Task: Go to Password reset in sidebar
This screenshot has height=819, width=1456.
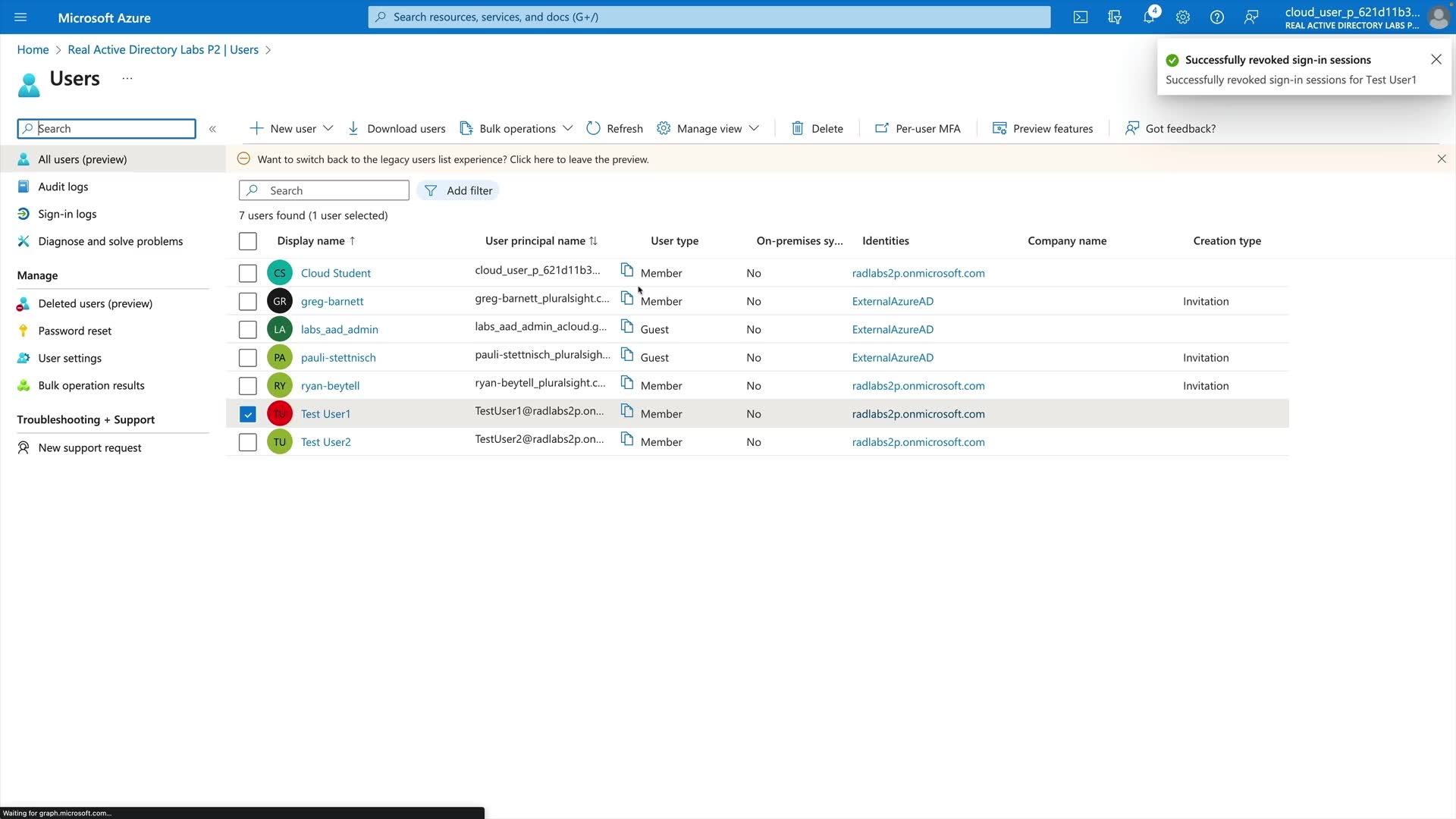Action: [74, 331]
